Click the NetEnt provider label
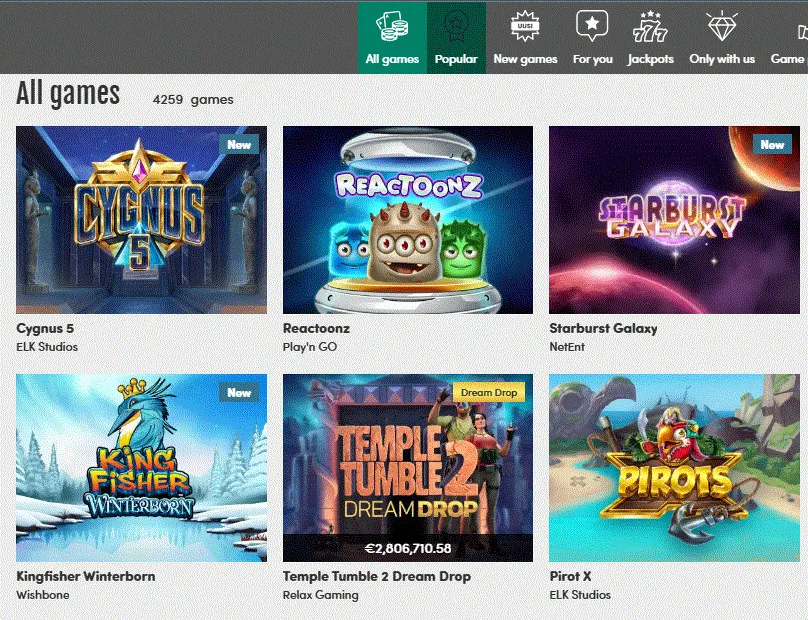 point(567,347)
